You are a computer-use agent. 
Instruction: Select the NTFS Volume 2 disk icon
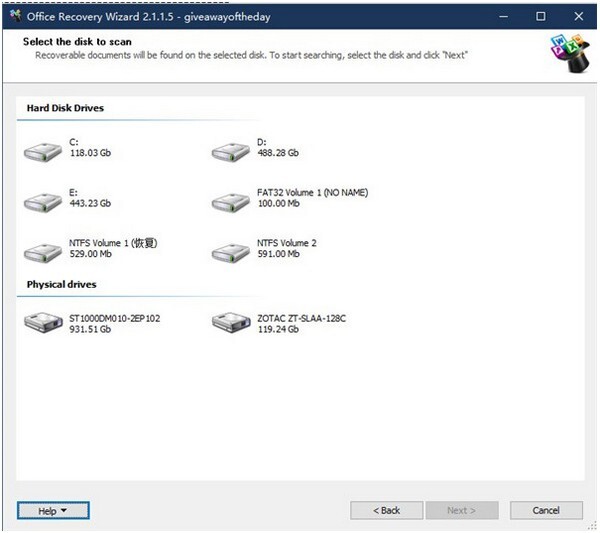tap(231, 253)
